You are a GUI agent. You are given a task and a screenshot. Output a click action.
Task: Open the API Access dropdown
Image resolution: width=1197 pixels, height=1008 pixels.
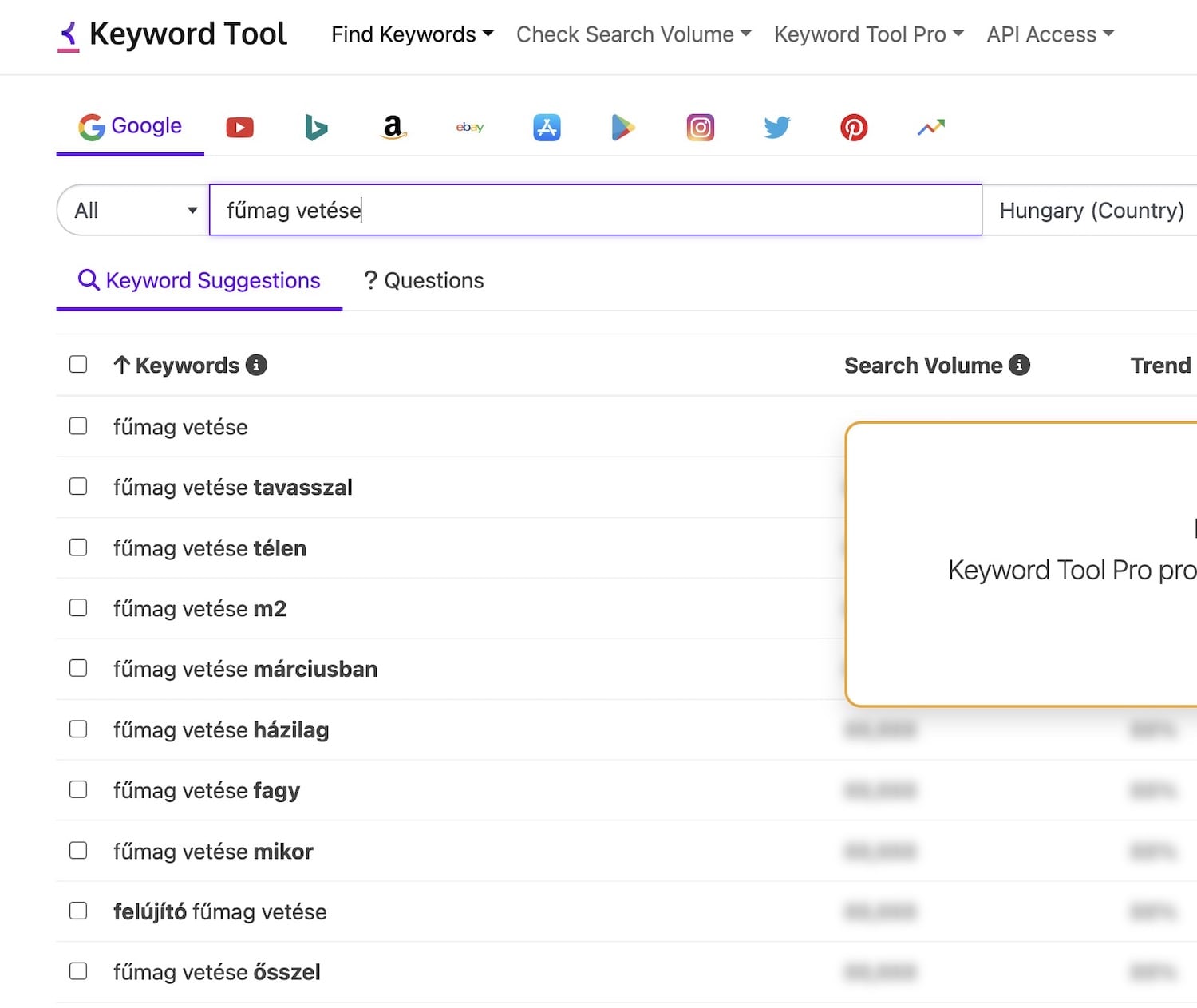click(1050, 34)
